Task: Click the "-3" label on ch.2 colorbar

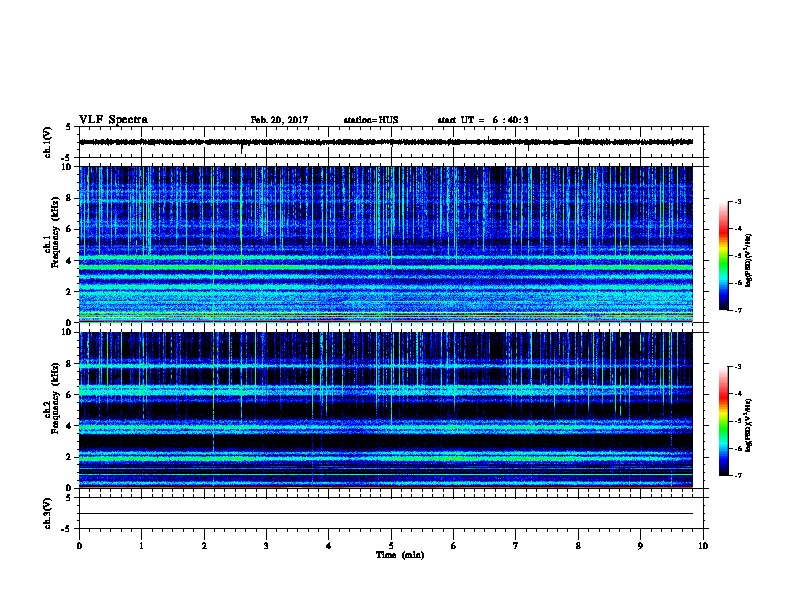Action: coord(737,367)
